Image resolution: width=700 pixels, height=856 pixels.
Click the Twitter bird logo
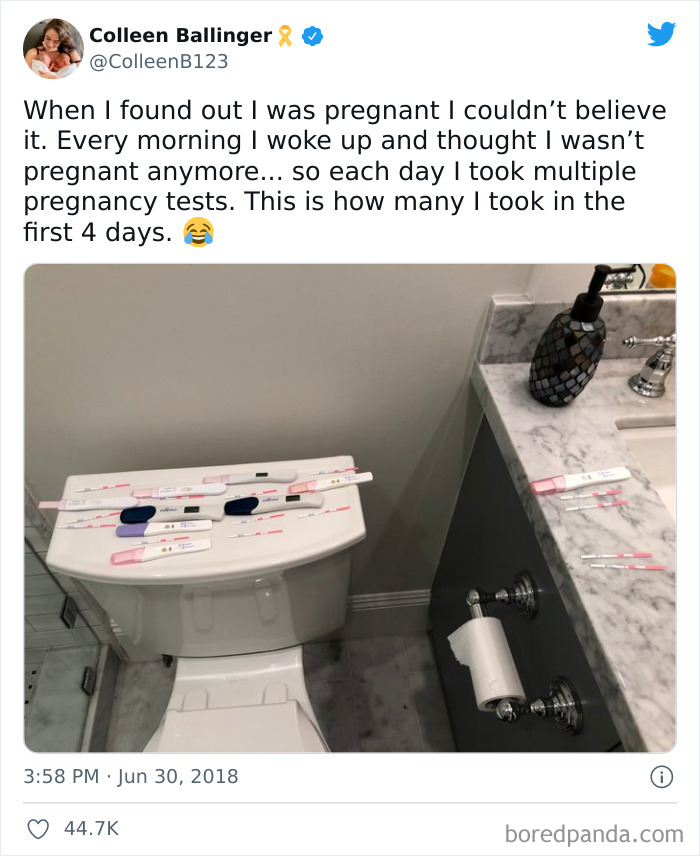click(661, 34)
